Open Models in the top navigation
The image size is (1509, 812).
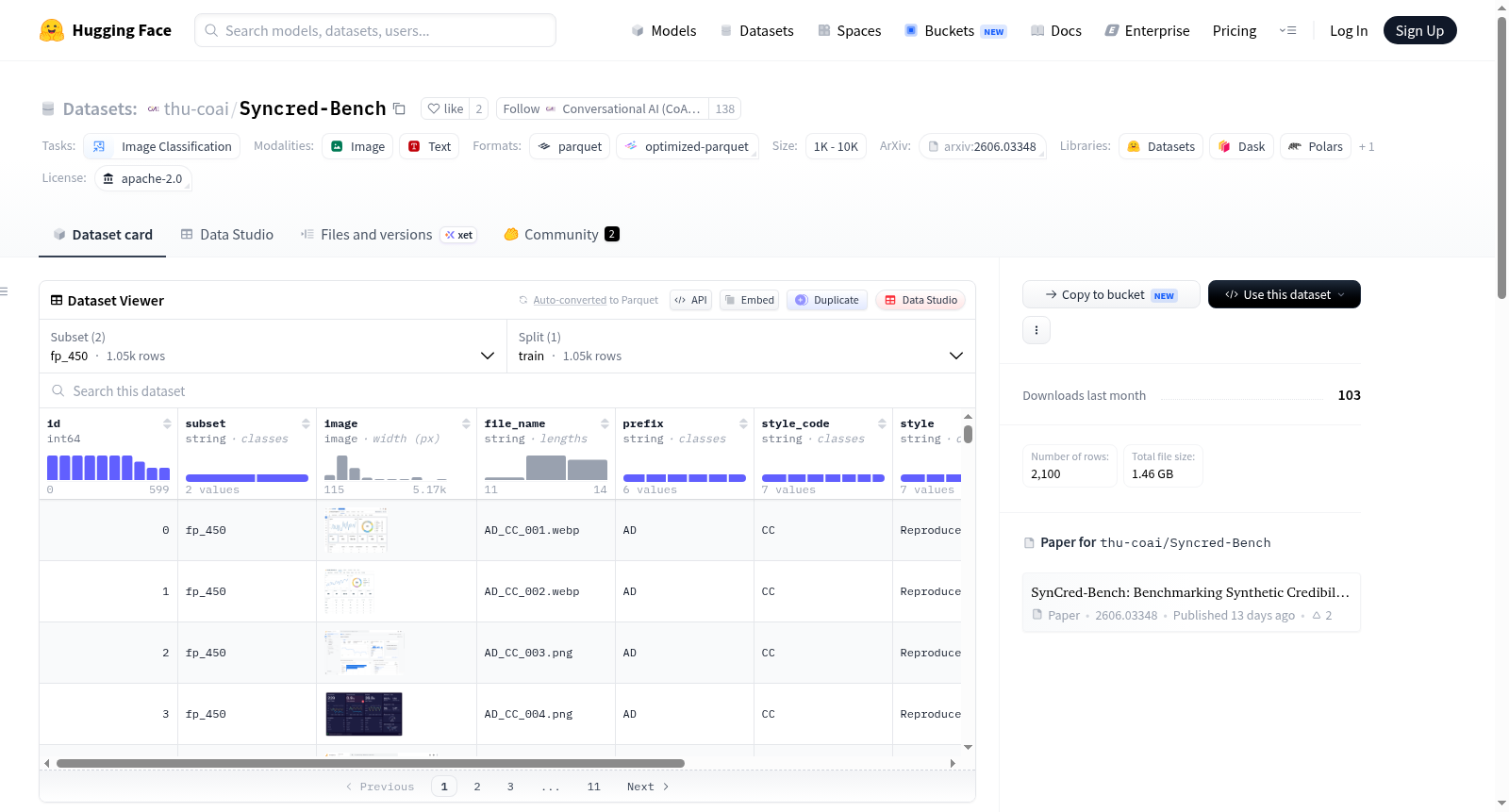(664, 30)
